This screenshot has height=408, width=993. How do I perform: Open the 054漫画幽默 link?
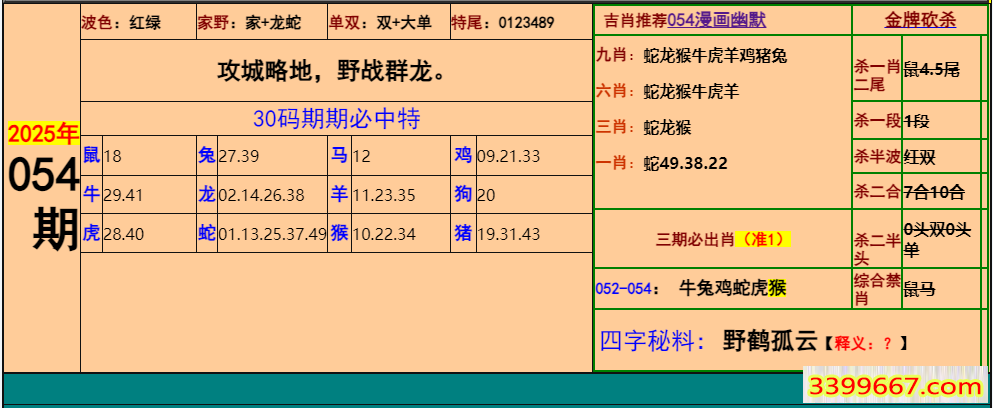pyautogui.click(x=717, y=22)
